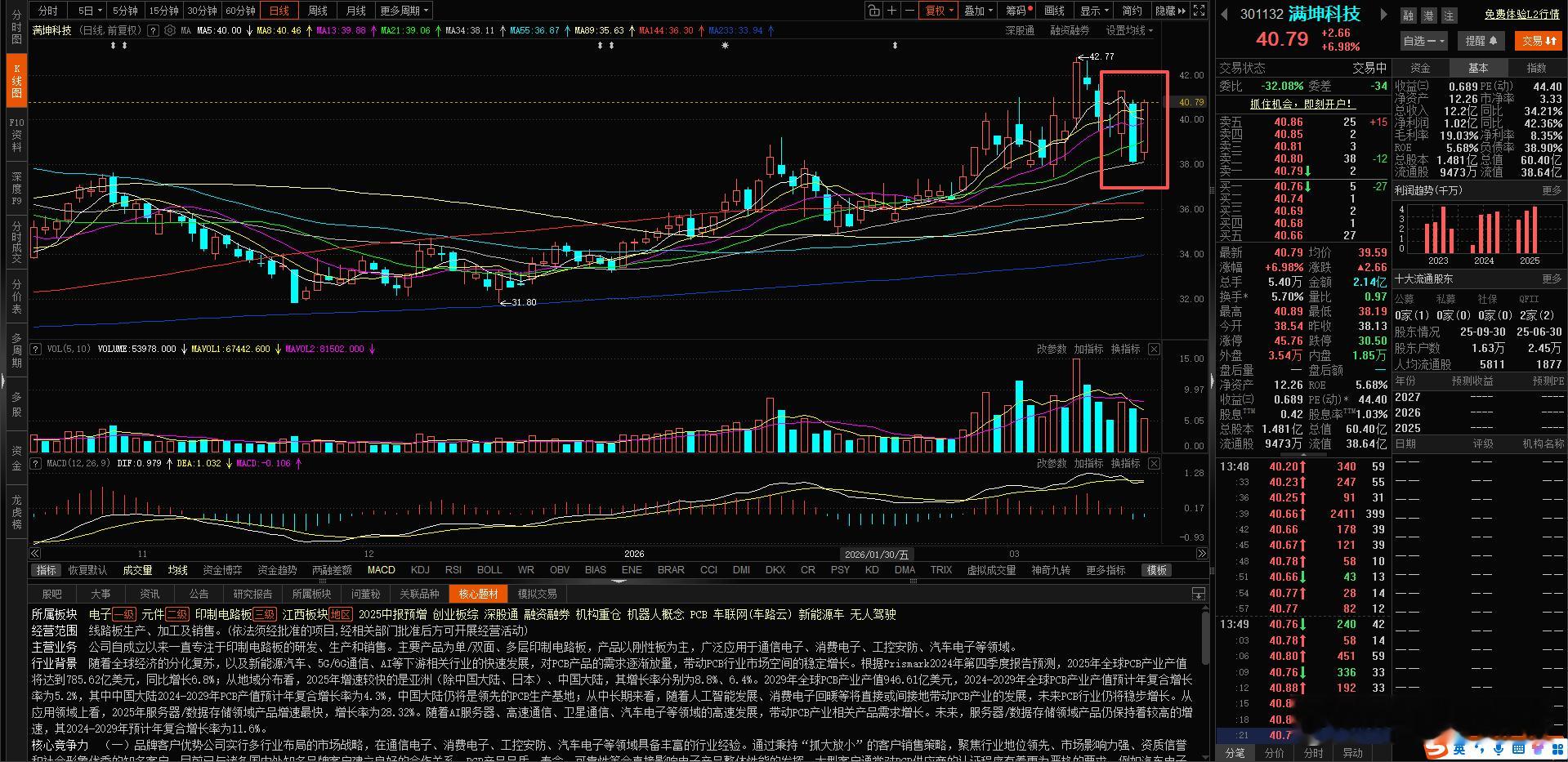Close the MACD indicator panel
1568x762 pixels.
pos(1154,463)
